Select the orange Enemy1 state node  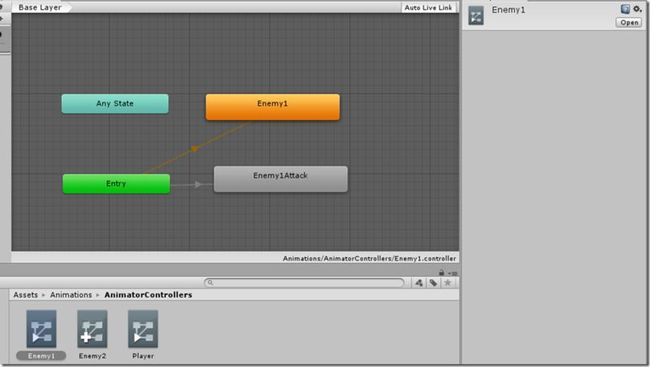(x=272, y=107)
